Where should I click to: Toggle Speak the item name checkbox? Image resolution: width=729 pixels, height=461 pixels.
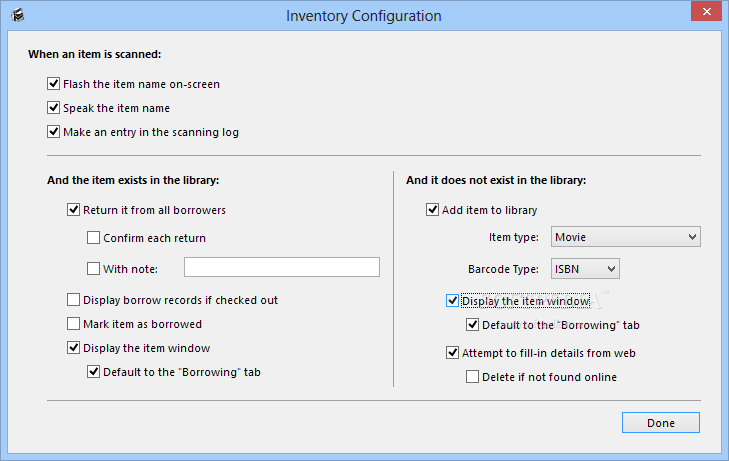pos(53,108)
